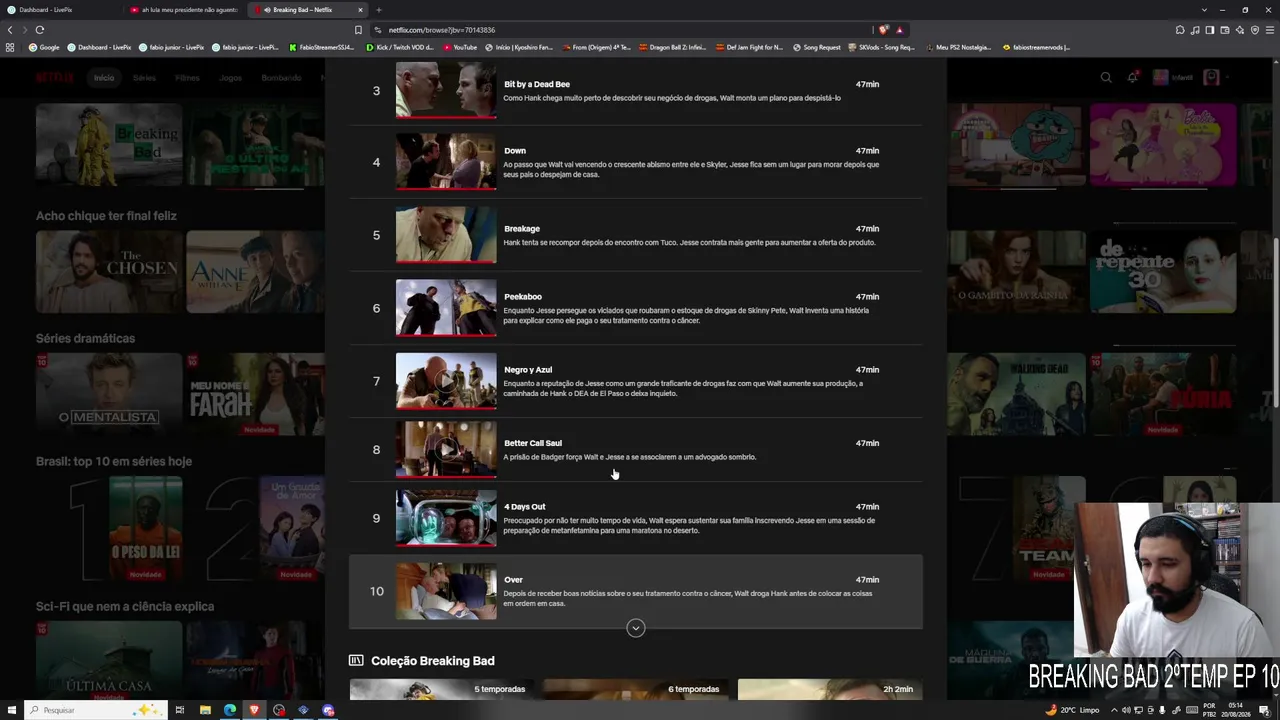This screenshot has width=1280, height=720.
Task: Open episode 5 Breakage thumbnail
Action: (446, 235)
